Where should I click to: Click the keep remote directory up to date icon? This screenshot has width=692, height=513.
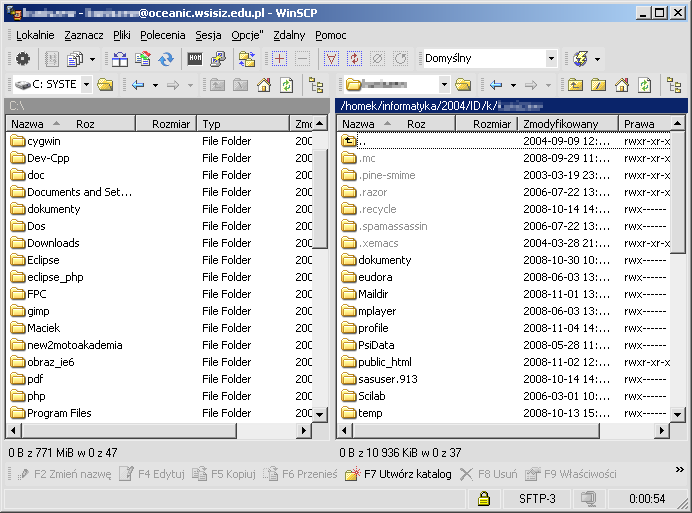pyautogui.click(x=247, y=59)
